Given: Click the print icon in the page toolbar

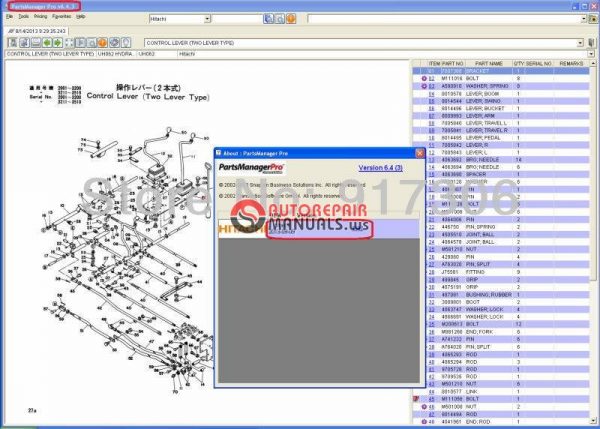Looking at the screenshot, I should (x=36, y=42).
